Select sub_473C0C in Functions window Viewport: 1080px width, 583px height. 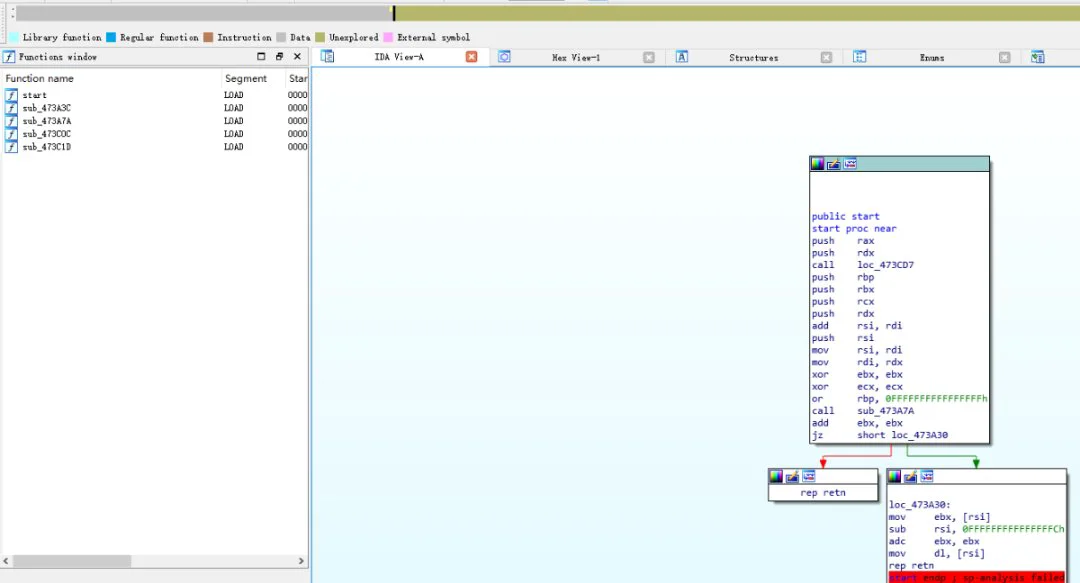click(x=155, y=134)
